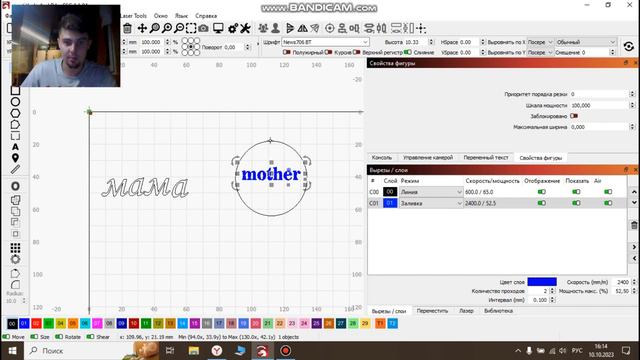Open the Выровнять по X alignment dropdown
Viewport: 640px width, 360px height.
540,42
